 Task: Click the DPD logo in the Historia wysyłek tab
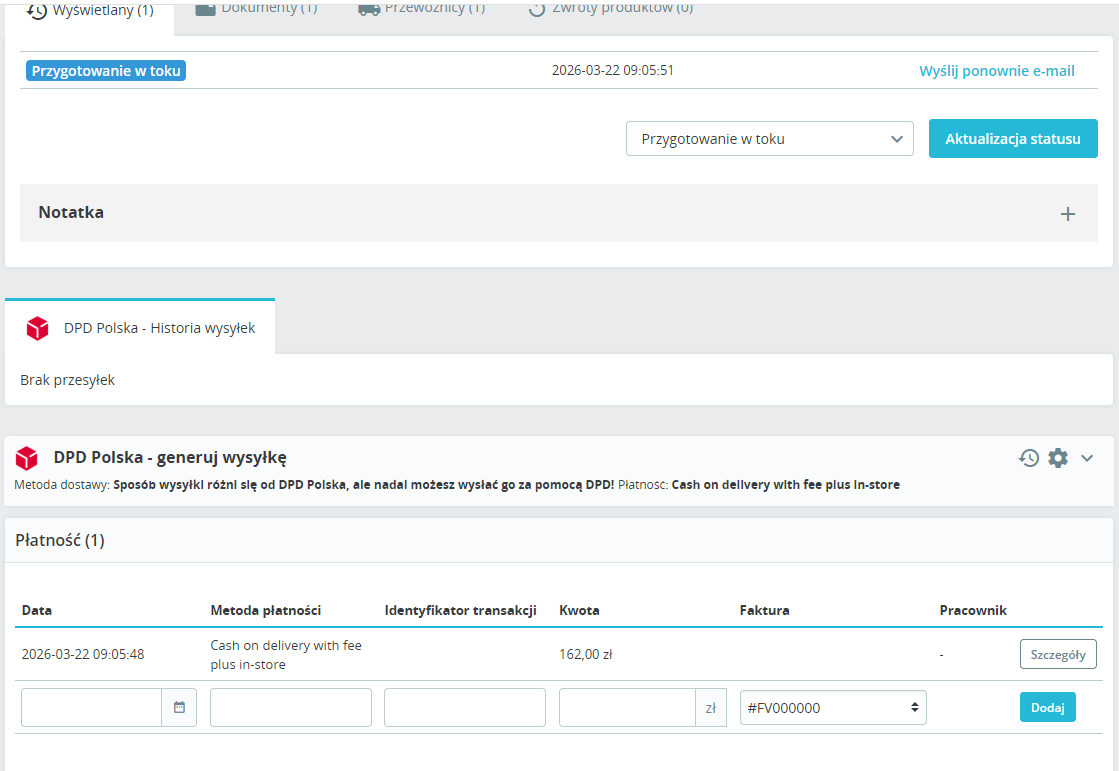click(x=38, y=328)
